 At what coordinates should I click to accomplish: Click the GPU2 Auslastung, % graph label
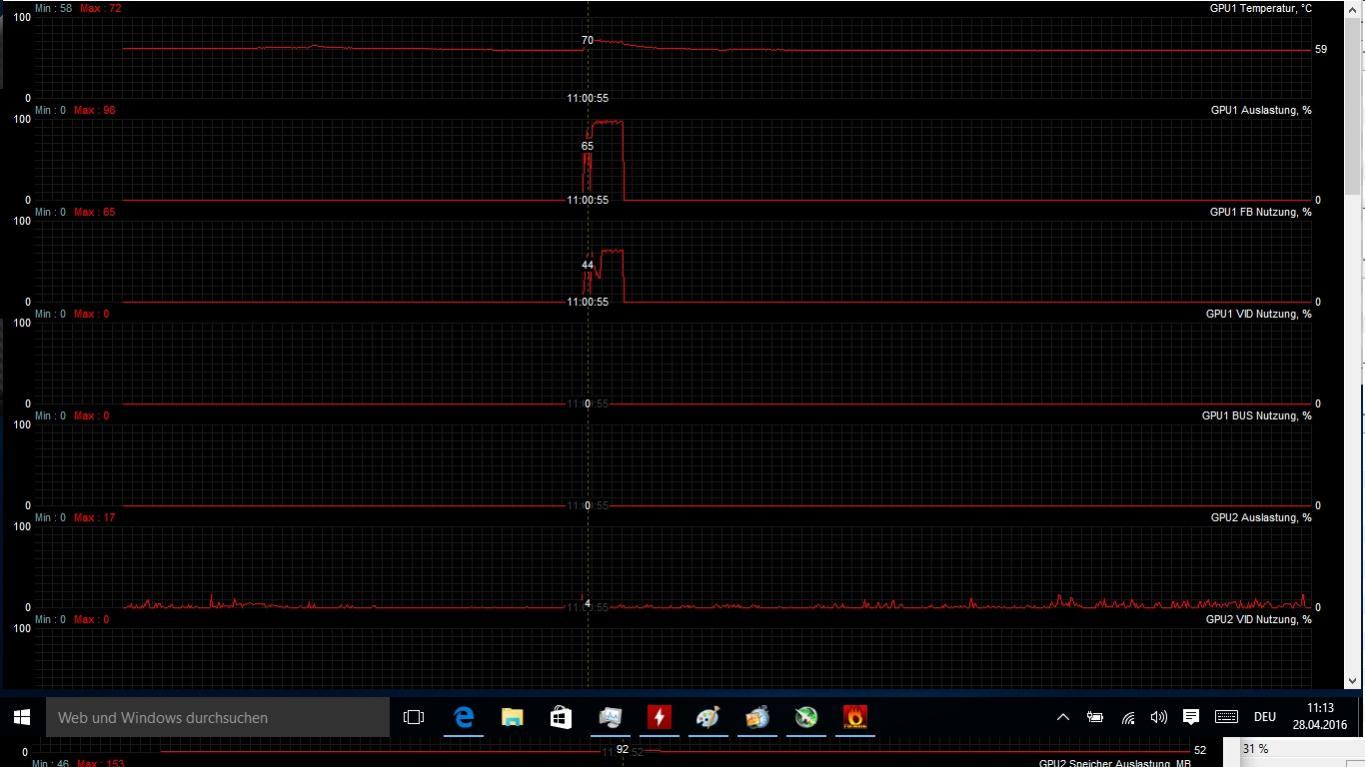1261,518
